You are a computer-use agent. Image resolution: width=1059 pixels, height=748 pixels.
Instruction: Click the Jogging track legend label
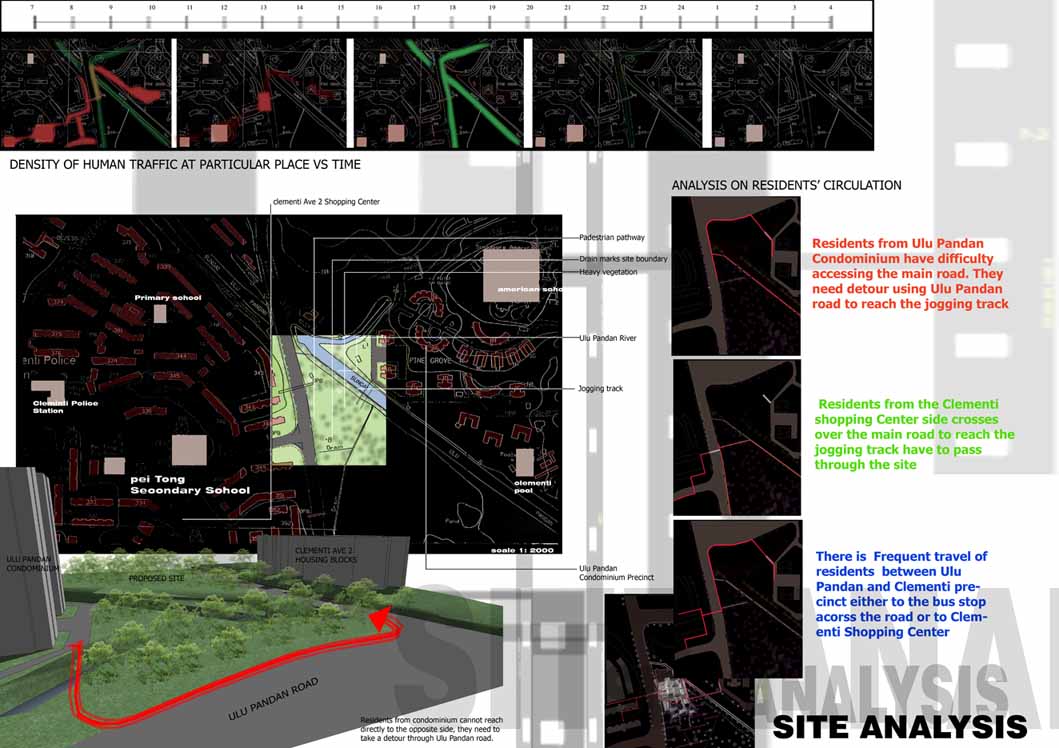coord(600,388)
